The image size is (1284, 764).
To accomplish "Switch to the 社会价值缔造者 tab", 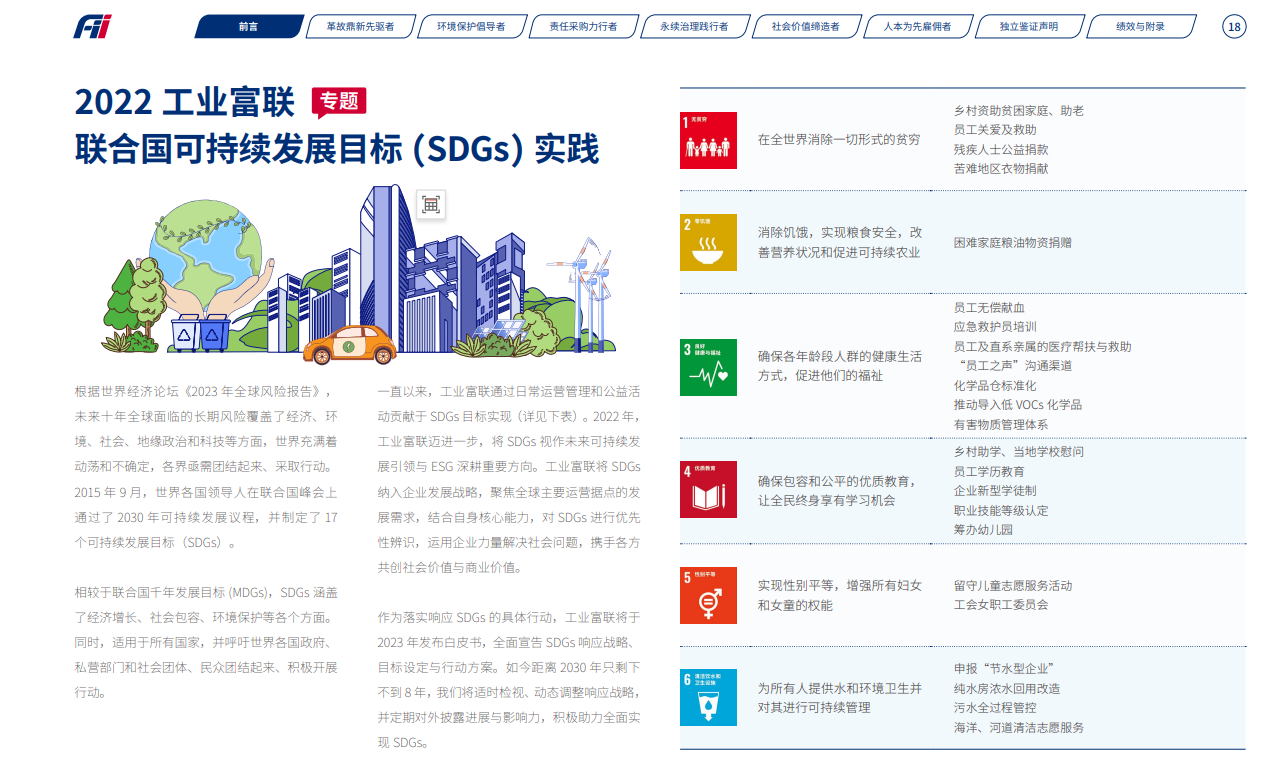I will 806,27.
